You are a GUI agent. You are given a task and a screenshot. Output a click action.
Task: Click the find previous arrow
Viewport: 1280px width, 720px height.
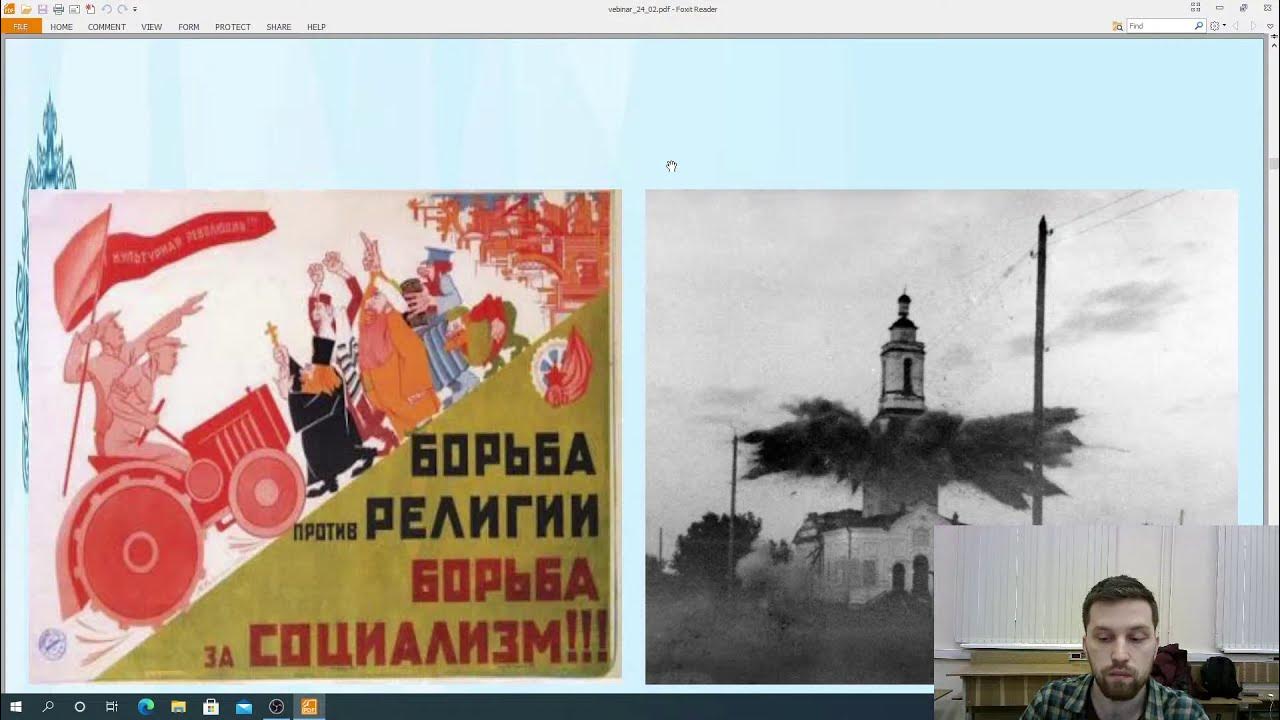(1236, 26)
